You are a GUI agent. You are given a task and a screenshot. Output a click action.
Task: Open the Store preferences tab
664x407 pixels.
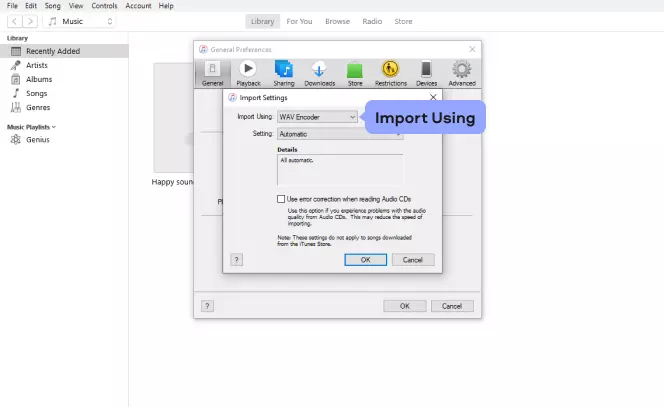[x=355, y=73]
